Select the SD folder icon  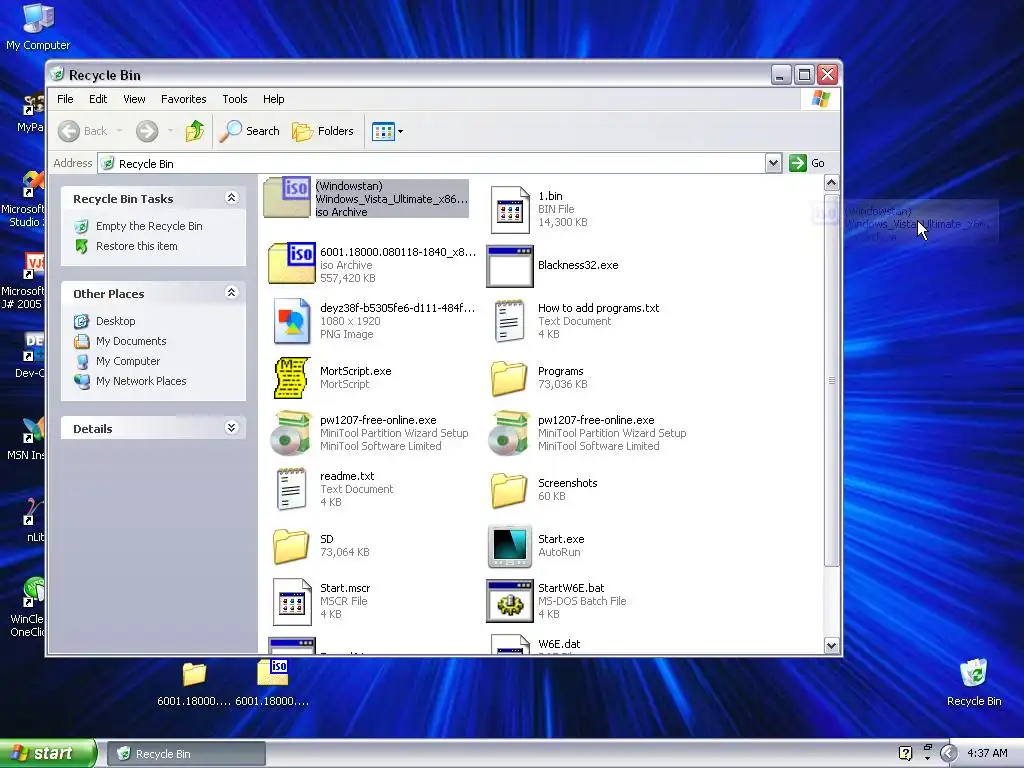292,546
